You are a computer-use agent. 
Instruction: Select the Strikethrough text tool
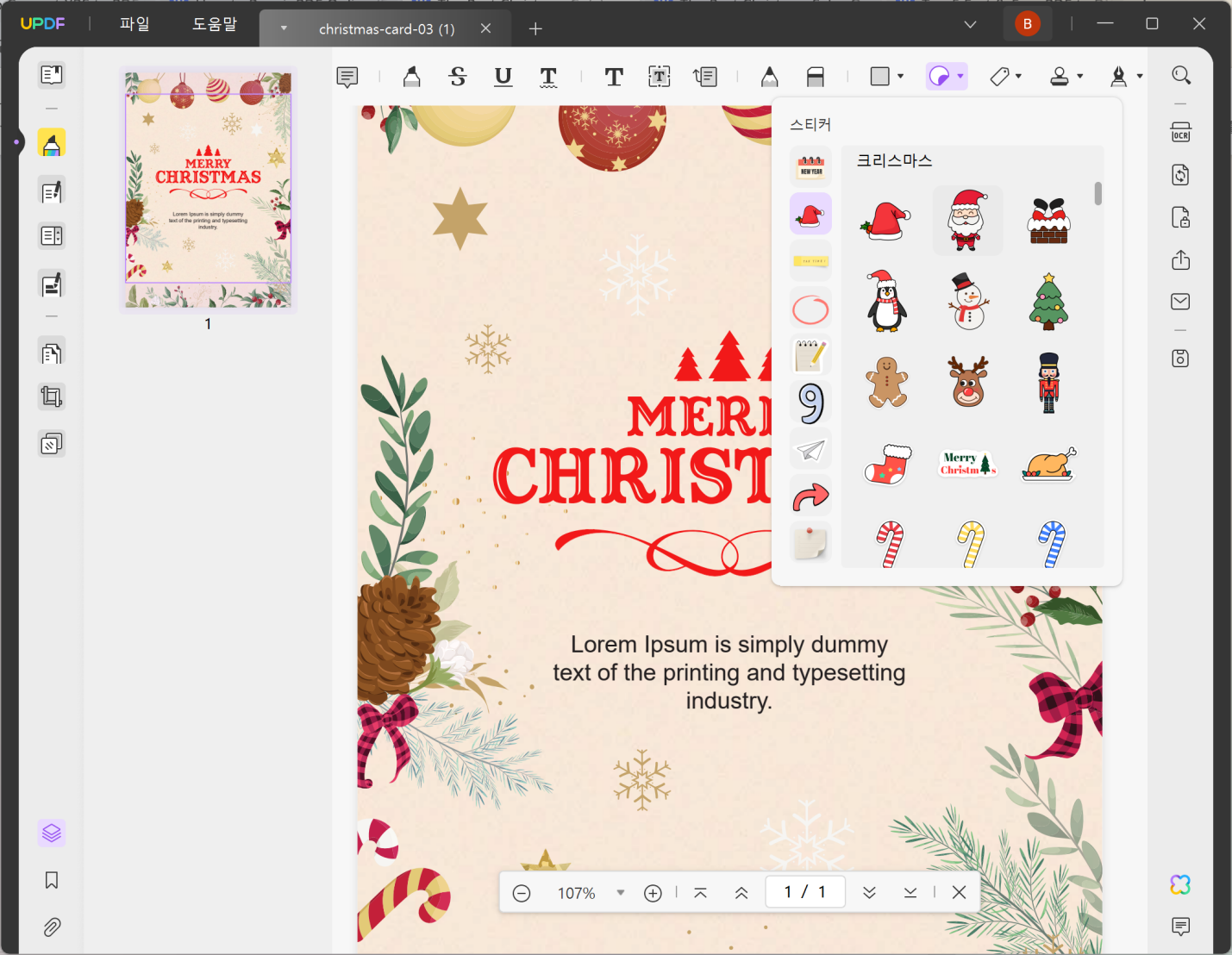pos(457,77)
